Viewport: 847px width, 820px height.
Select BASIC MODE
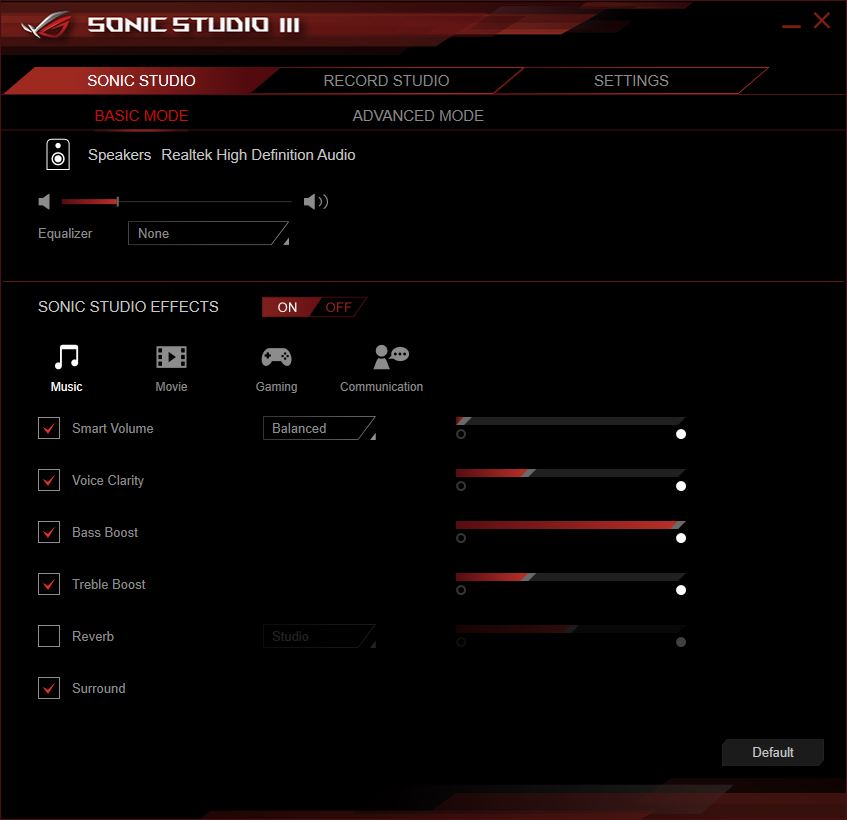point(142,116)
